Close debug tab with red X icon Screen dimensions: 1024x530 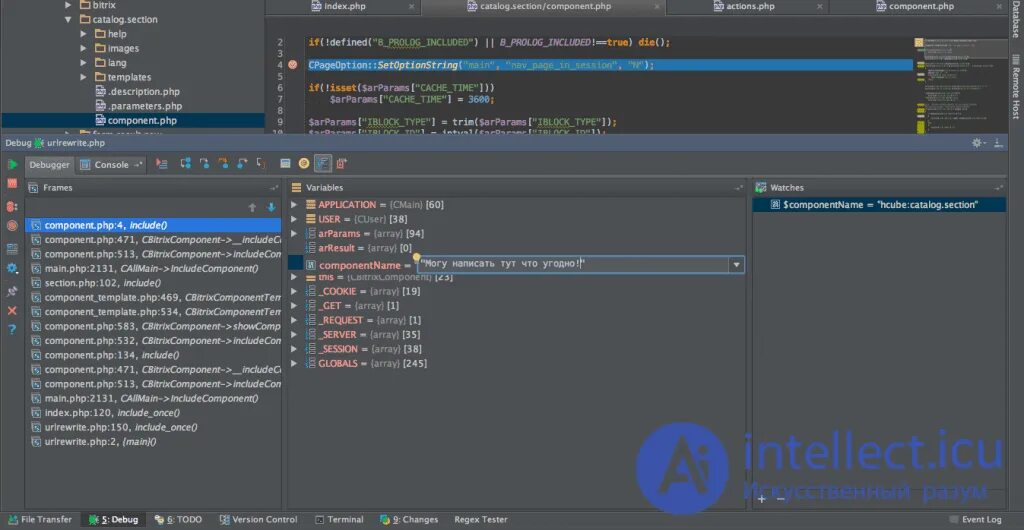pos(12,311)
